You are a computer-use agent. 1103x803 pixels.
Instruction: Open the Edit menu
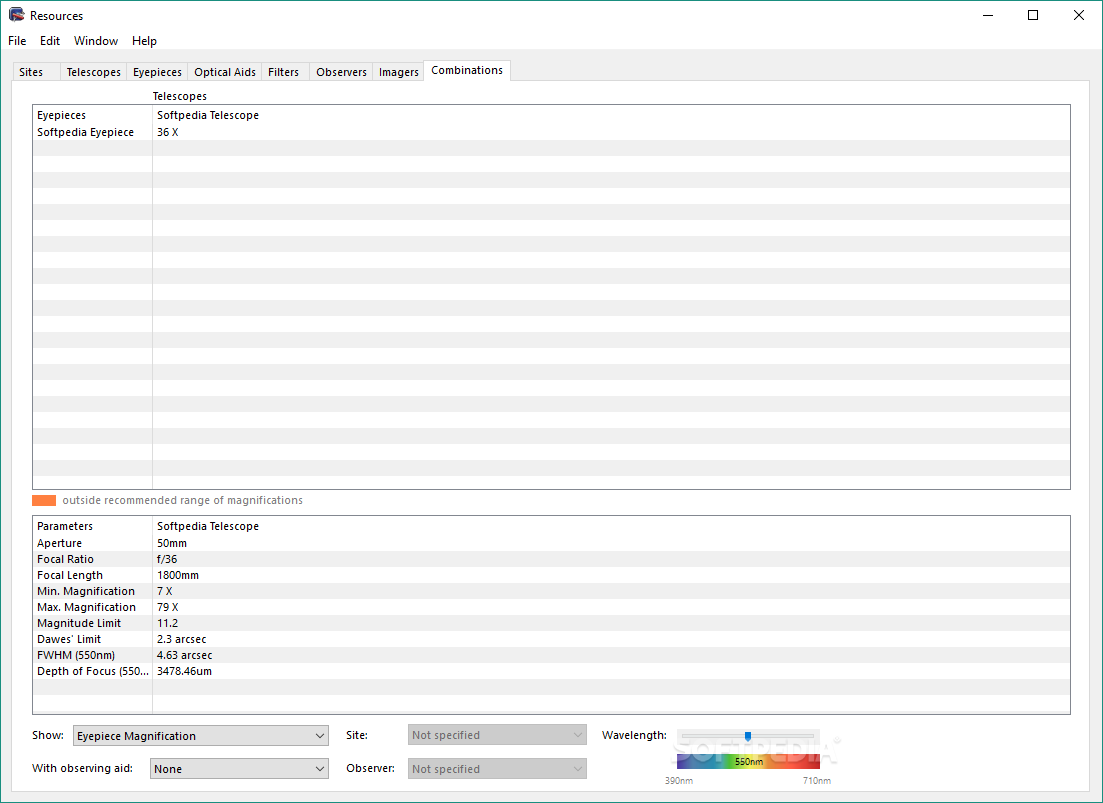click(49, 41)
